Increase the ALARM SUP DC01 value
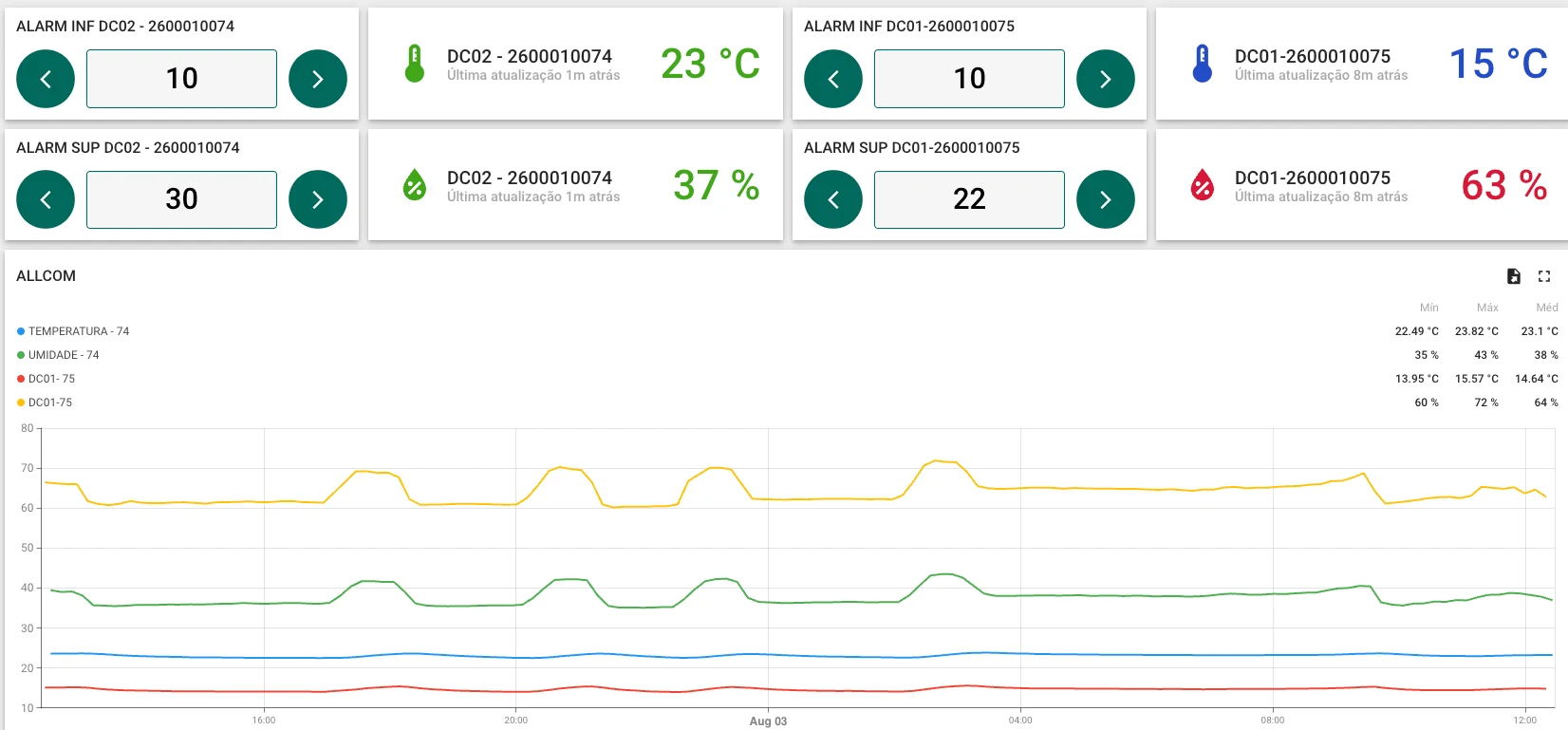 pyautogui.click(x=1106, y=199)
